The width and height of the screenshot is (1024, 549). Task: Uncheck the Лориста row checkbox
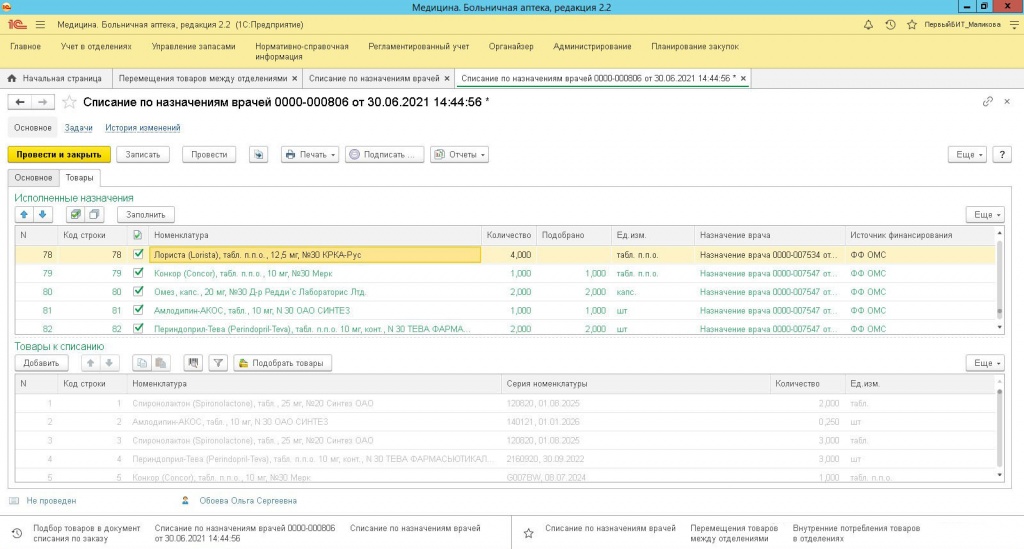tap(138, 255)
